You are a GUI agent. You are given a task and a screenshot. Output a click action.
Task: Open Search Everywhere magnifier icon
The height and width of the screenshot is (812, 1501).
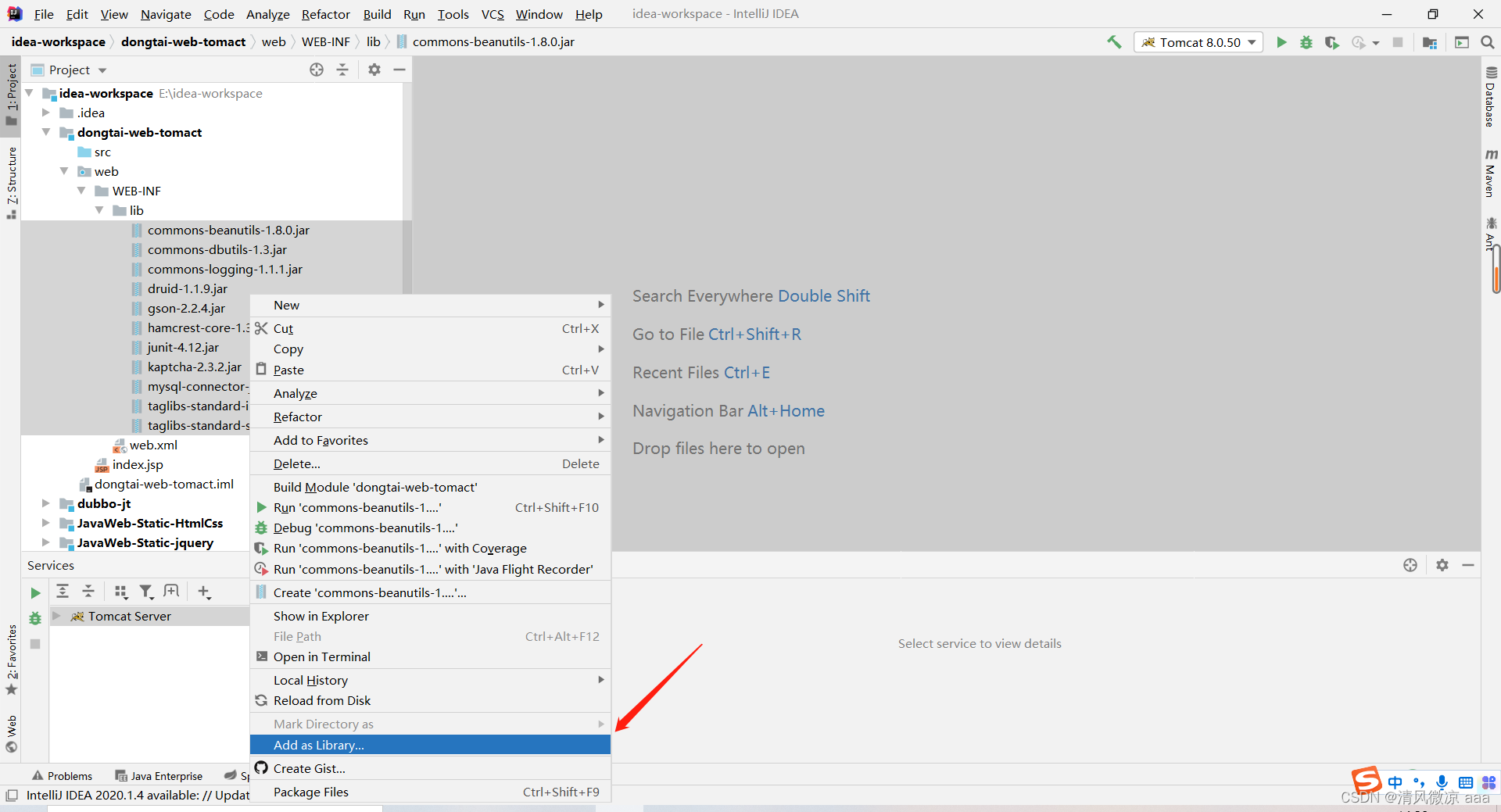[x=1488, y=42]
